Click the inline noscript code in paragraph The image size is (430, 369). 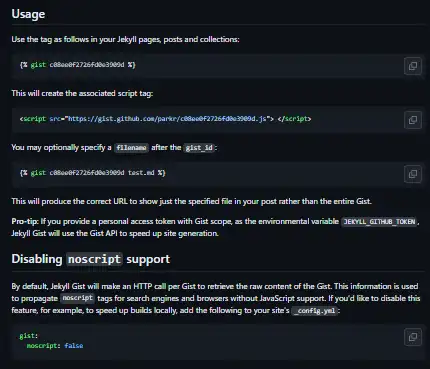click(x=78, y=298)
